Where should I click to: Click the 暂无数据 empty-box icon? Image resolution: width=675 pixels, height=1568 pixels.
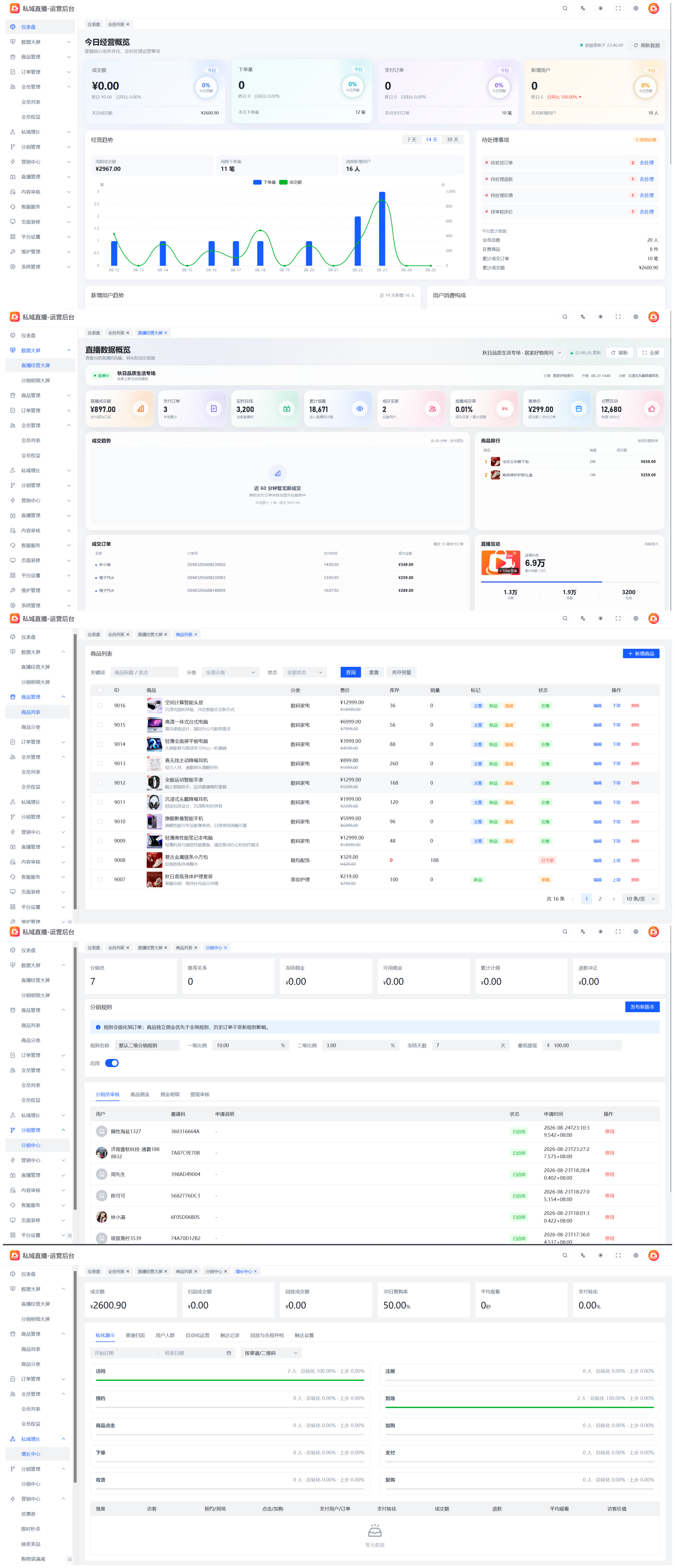(375, 1531)
